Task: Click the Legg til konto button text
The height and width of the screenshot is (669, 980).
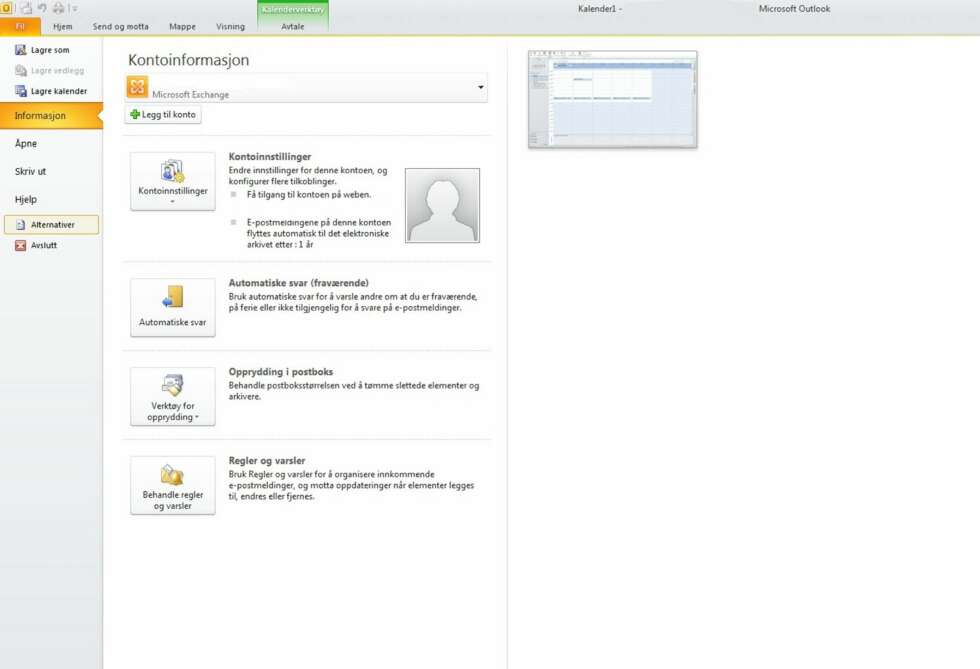Action: pyautogui.click(x=169, y=114)
